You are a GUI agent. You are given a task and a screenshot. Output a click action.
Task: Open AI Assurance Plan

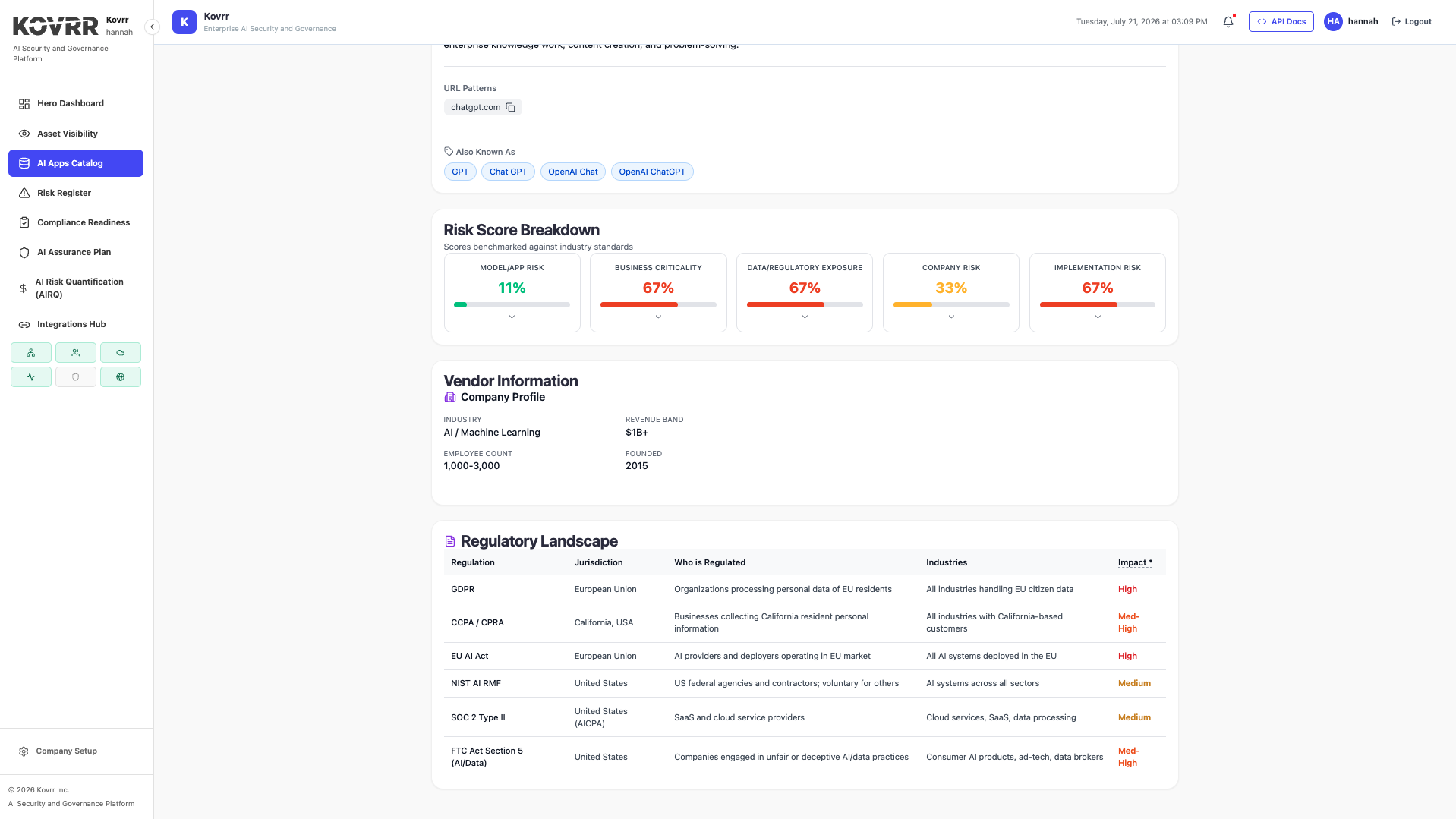pos(76,252)
